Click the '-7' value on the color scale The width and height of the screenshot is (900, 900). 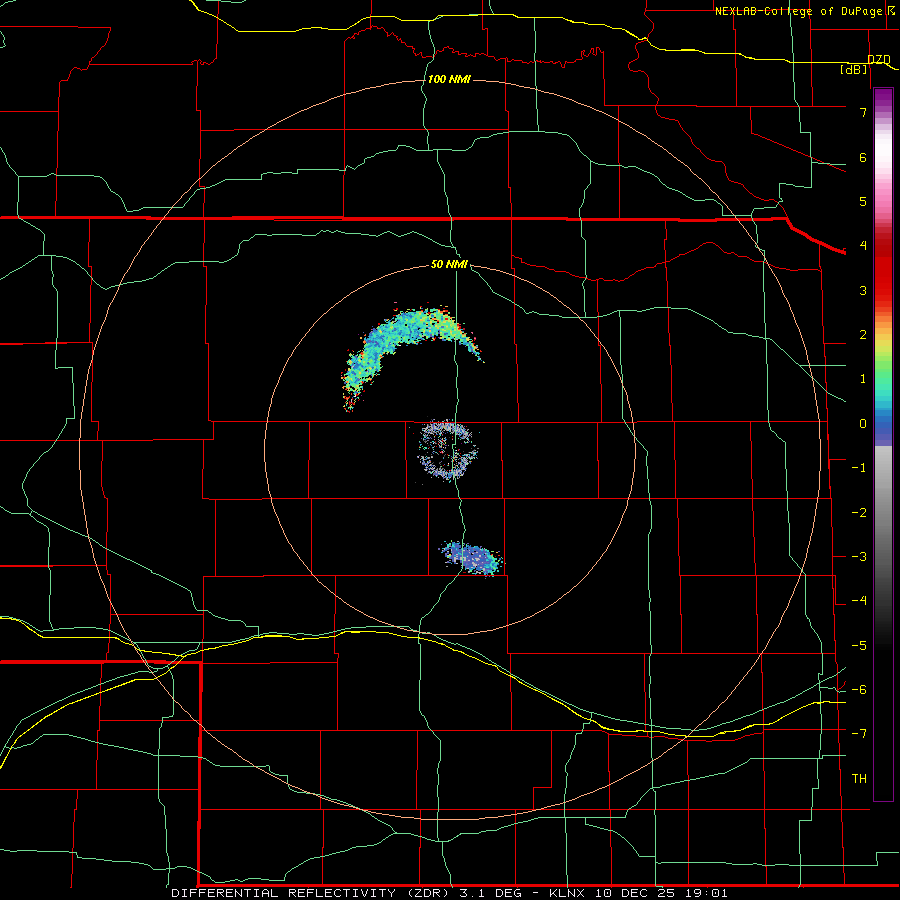tap(859, 734)
